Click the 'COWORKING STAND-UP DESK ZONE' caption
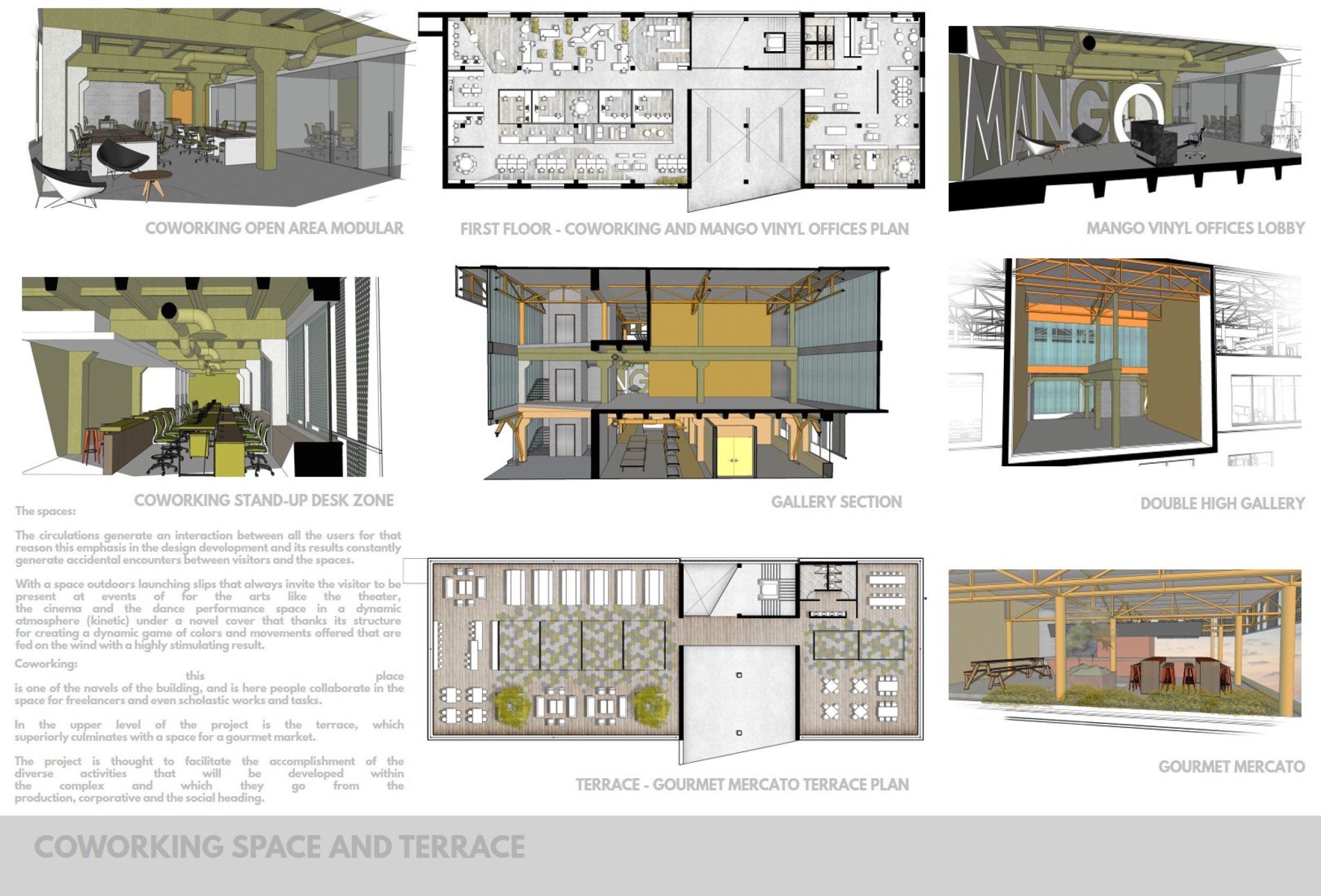 tap(264, 500)
